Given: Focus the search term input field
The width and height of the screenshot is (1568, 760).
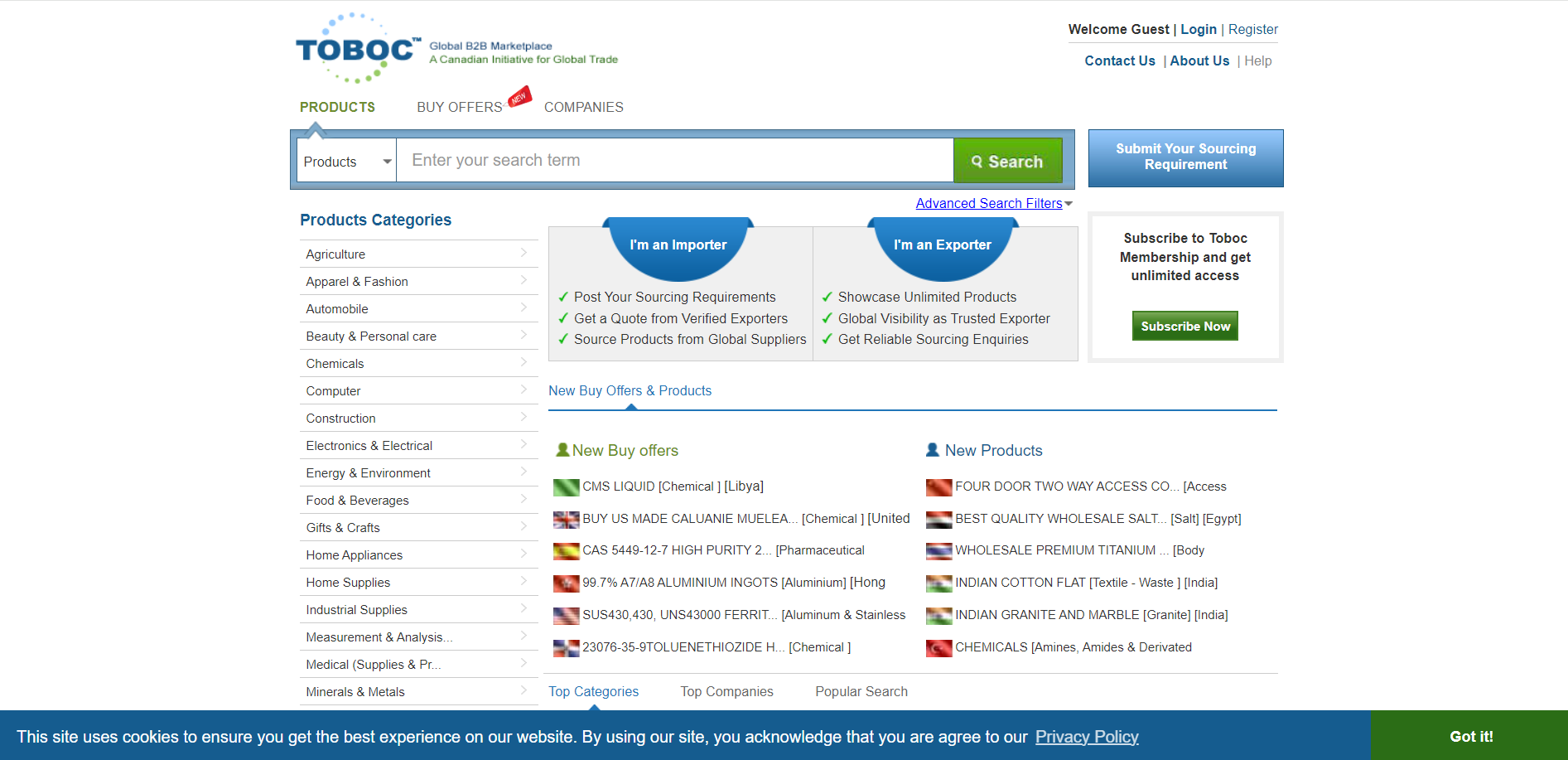Looking at the screenshot, I should pyautogui.click(x=675, y=161).
